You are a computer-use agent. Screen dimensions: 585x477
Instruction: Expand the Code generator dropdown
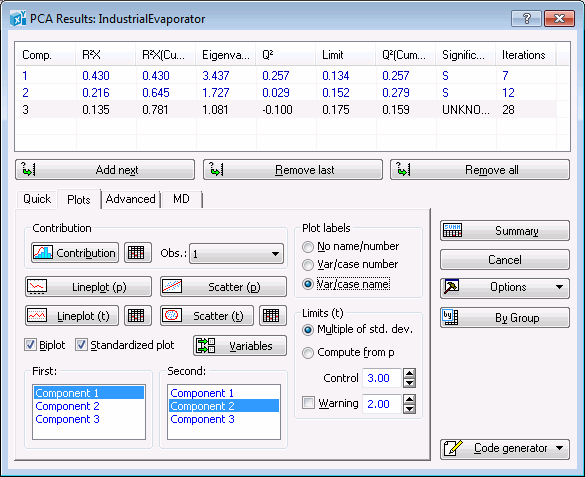505,449
